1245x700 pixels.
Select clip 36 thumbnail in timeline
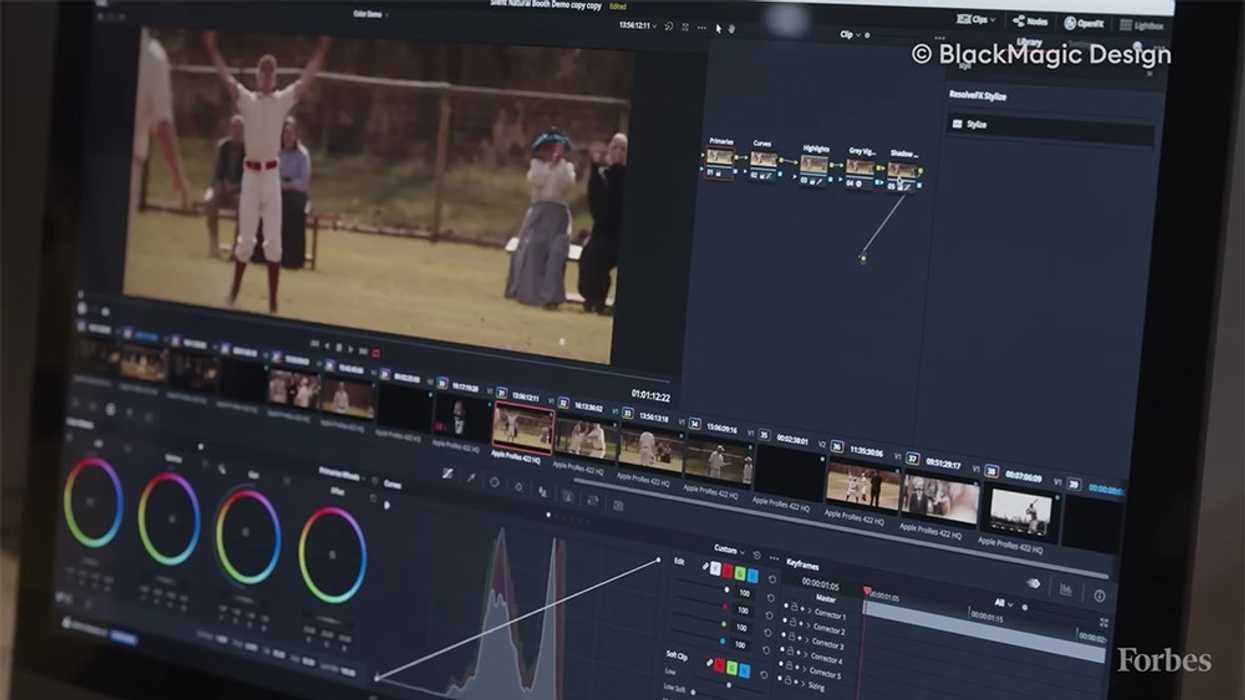[x=863, y=487]
